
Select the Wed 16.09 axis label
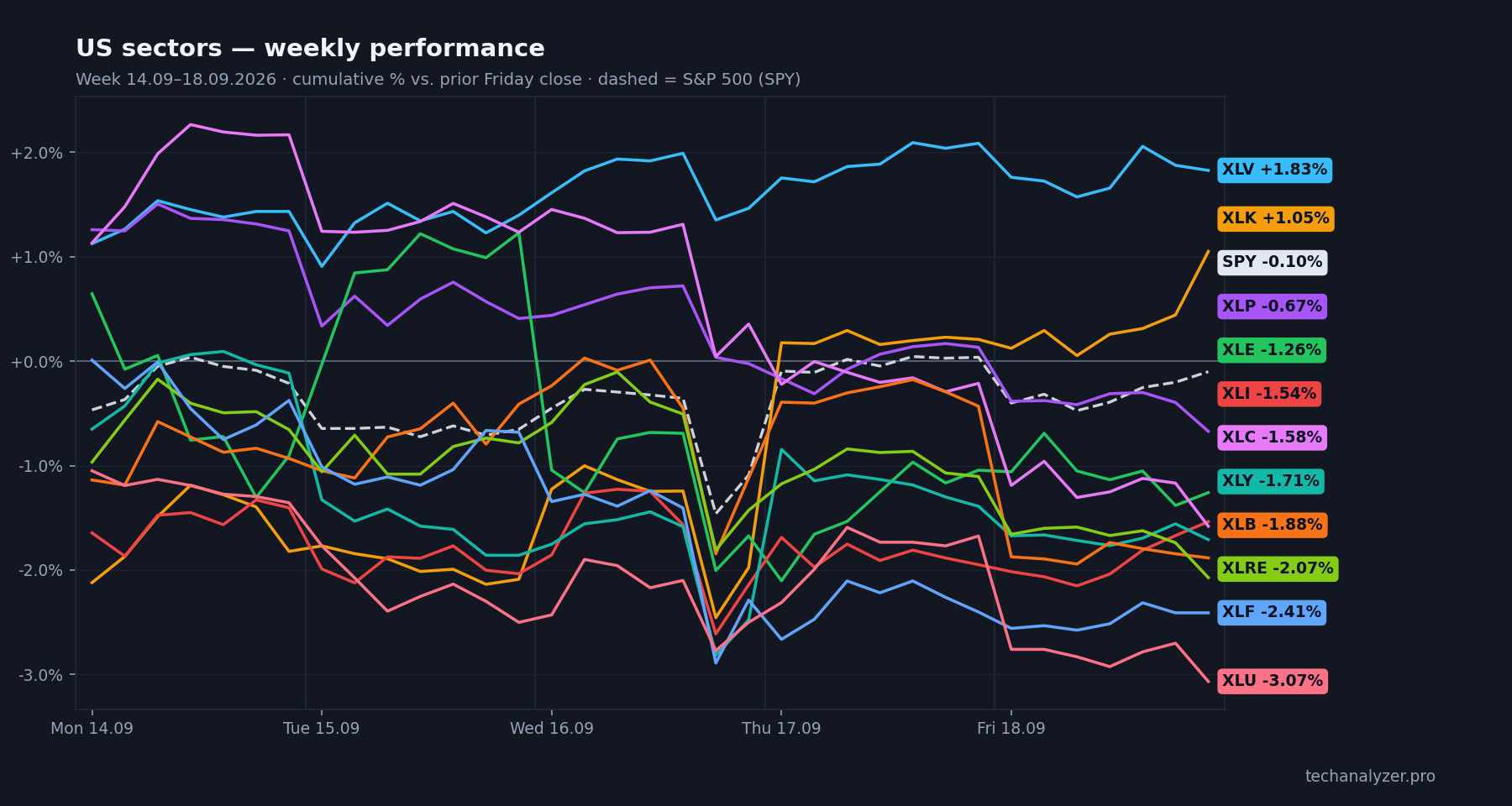pos(551,729)
